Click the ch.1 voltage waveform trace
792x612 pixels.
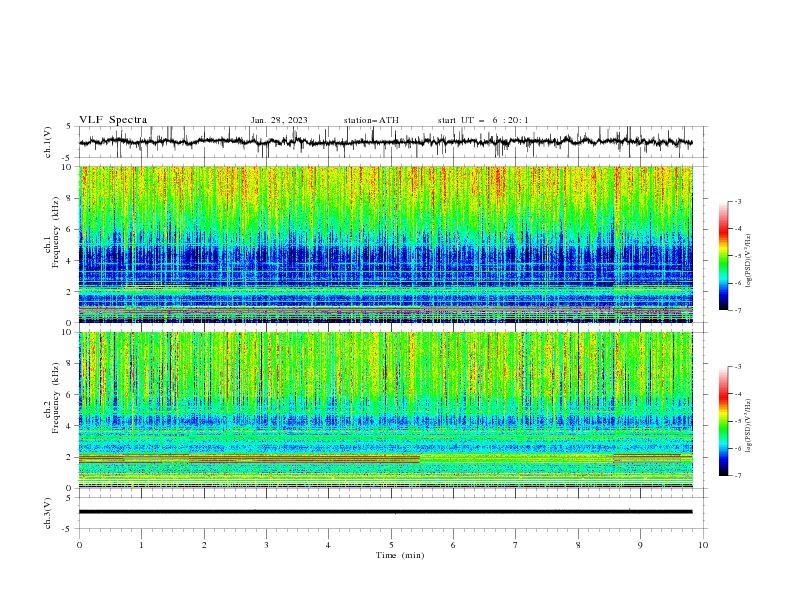[x=386, y=142]
